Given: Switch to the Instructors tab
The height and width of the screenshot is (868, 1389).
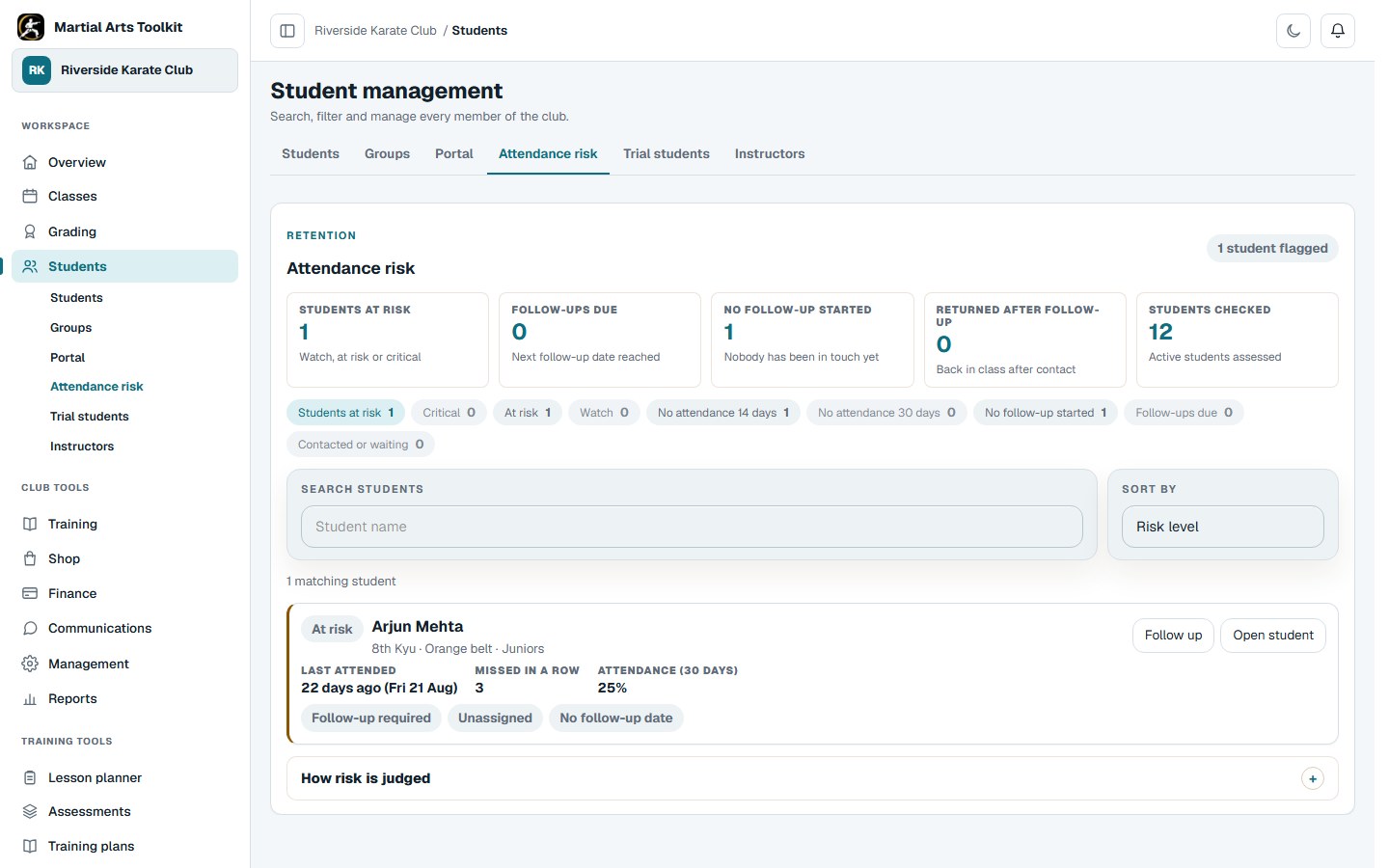Looking at the screenshot, I should [x=770, y=154].
